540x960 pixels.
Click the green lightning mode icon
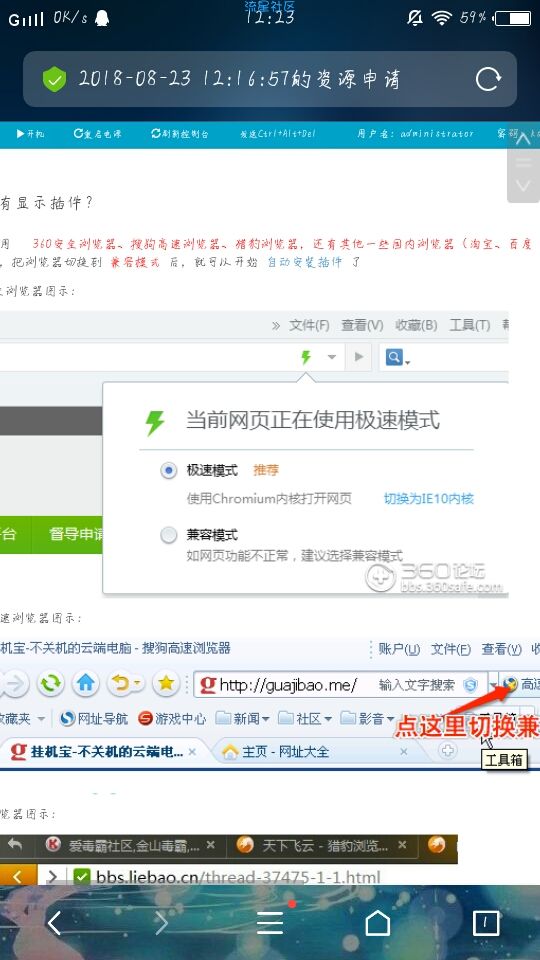306,356
